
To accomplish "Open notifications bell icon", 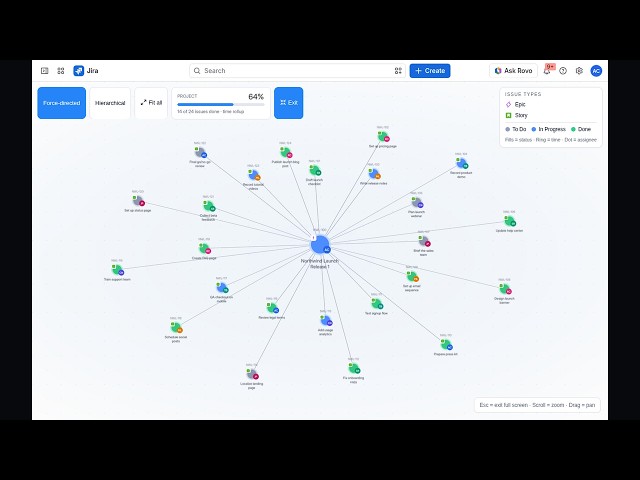I will 547,71.
